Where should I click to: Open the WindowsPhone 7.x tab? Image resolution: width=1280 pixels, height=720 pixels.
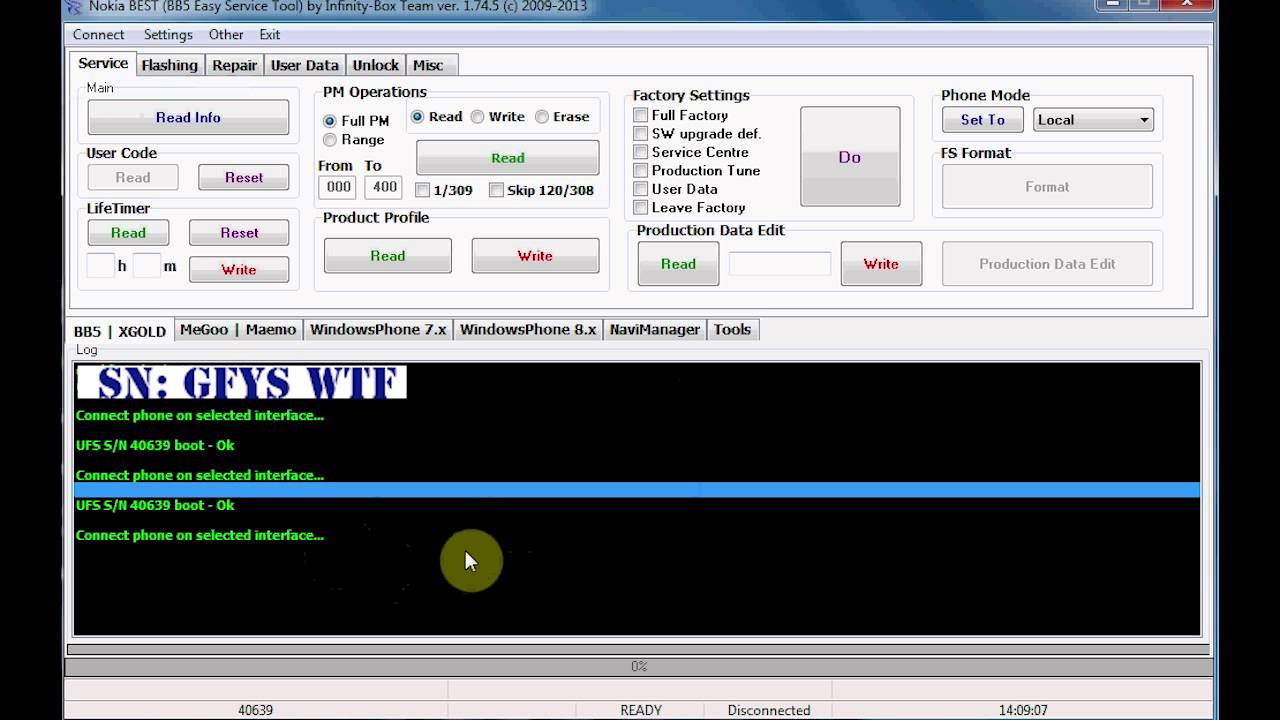tap(378, 330)
